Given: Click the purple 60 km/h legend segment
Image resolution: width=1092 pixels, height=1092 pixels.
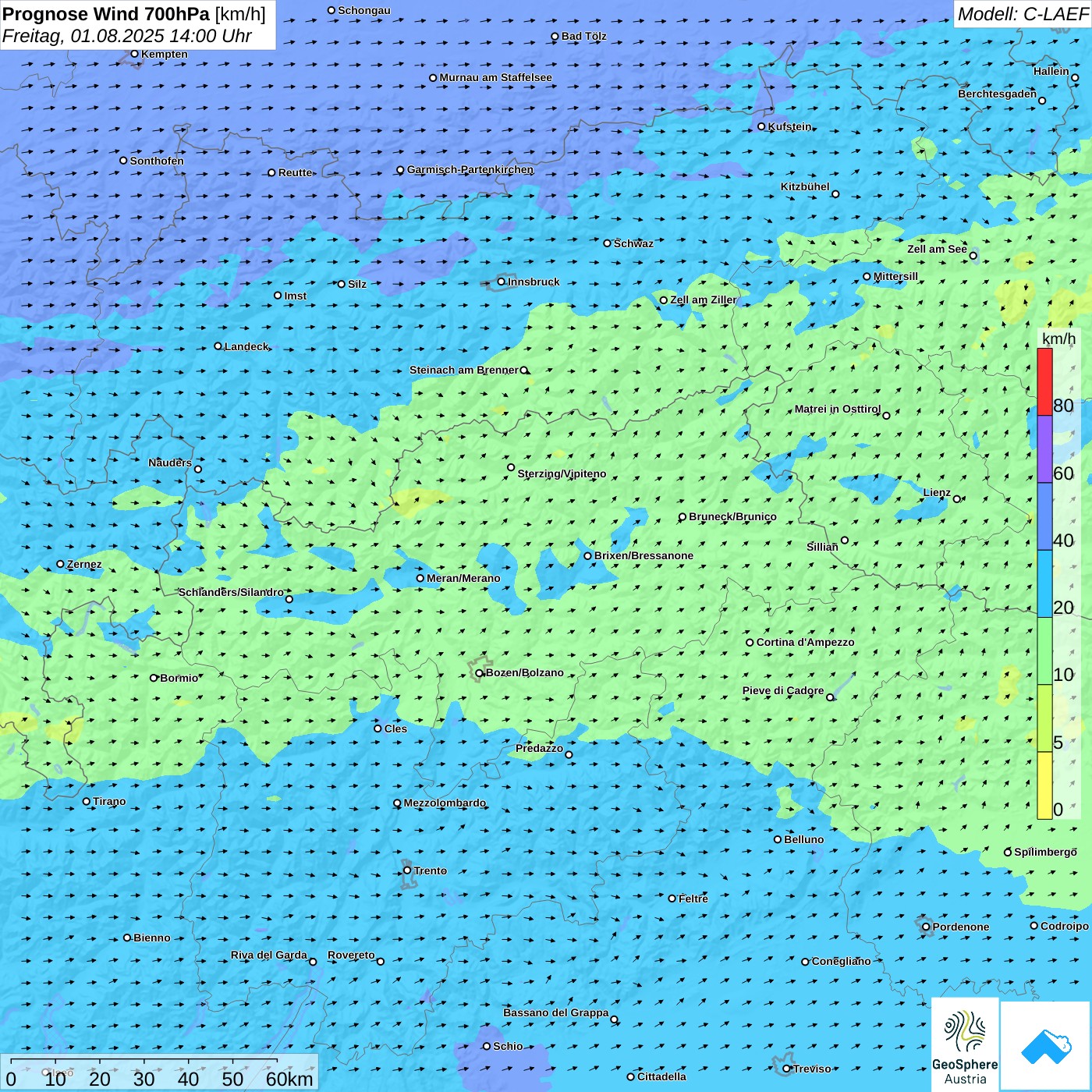Looking at the screenshot, I should click(x=1044, y=449).
